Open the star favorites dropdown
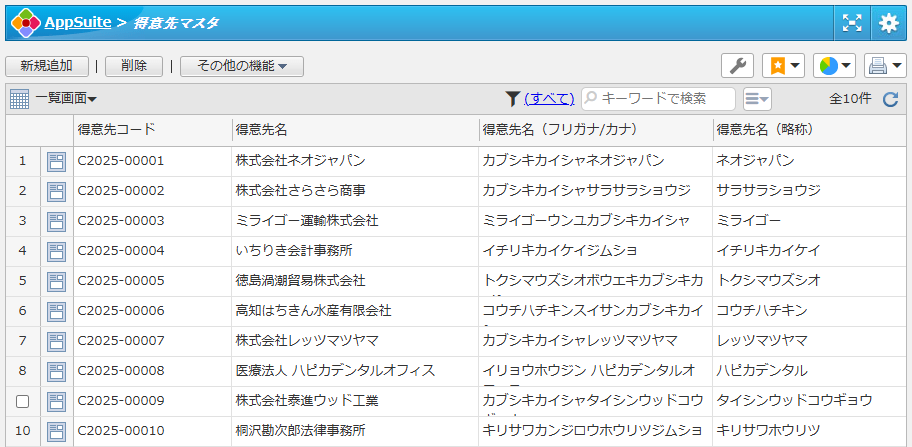The width and height of the screenshot is (912, 447). [783, 66]
